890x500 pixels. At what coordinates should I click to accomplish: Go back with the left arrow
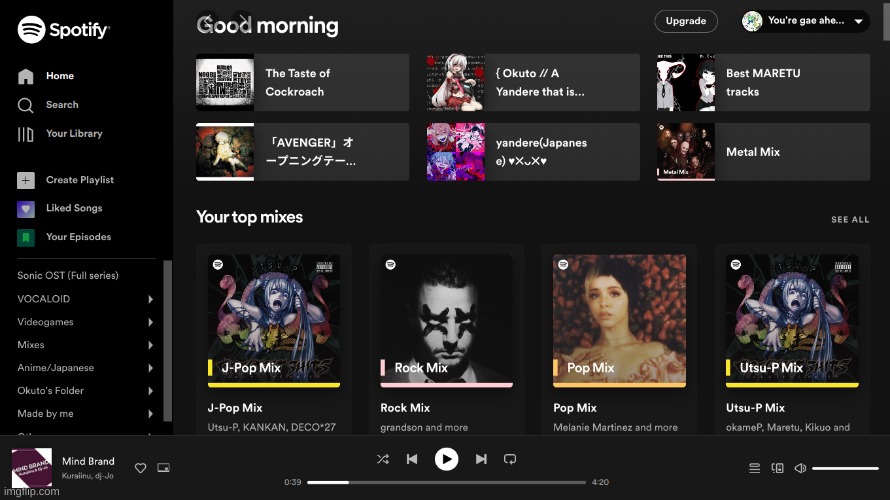point(208,21)
